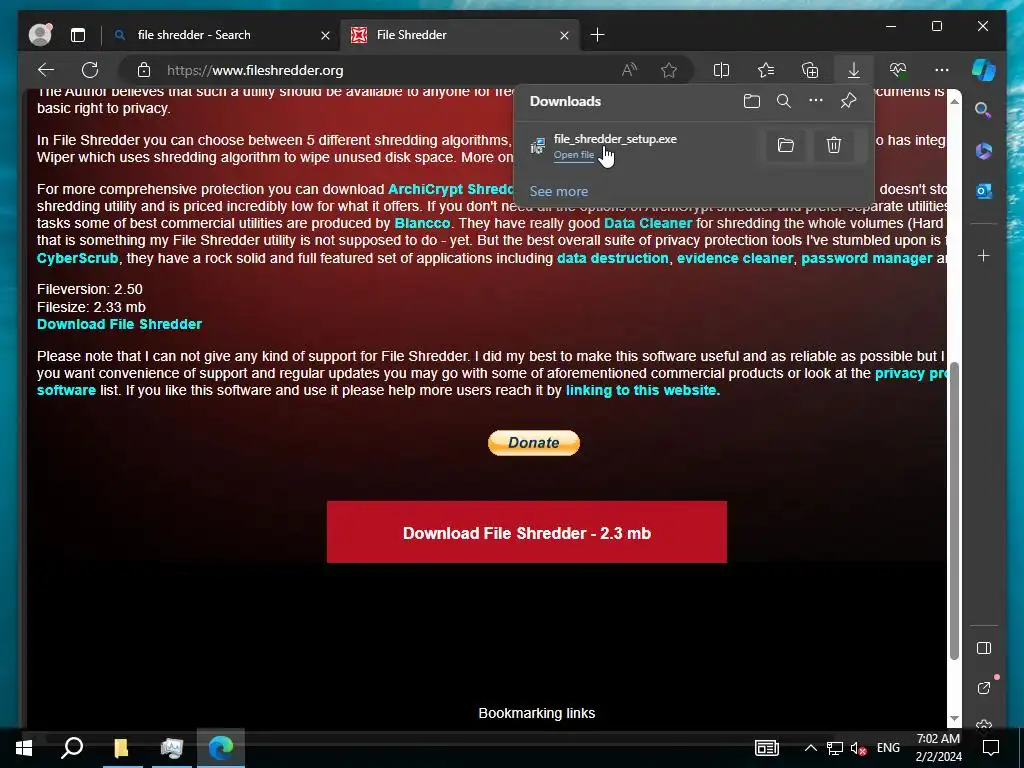Toggle the Downloads toolbar button
Viewport: 1024px width, 768px height.
click(854, 70)
